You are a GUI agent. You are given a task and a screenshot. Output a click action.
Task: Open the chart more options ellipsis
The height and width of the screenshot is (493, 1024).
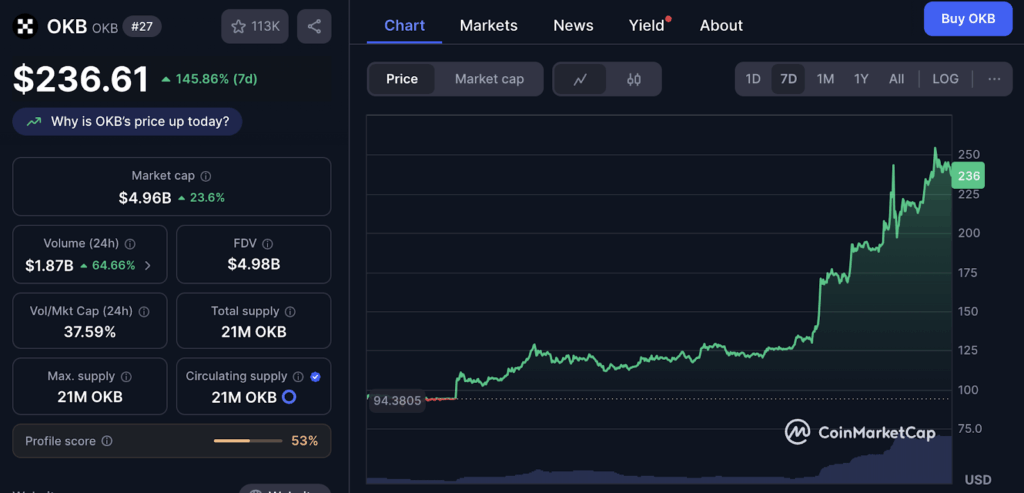[x=993, y=79]
